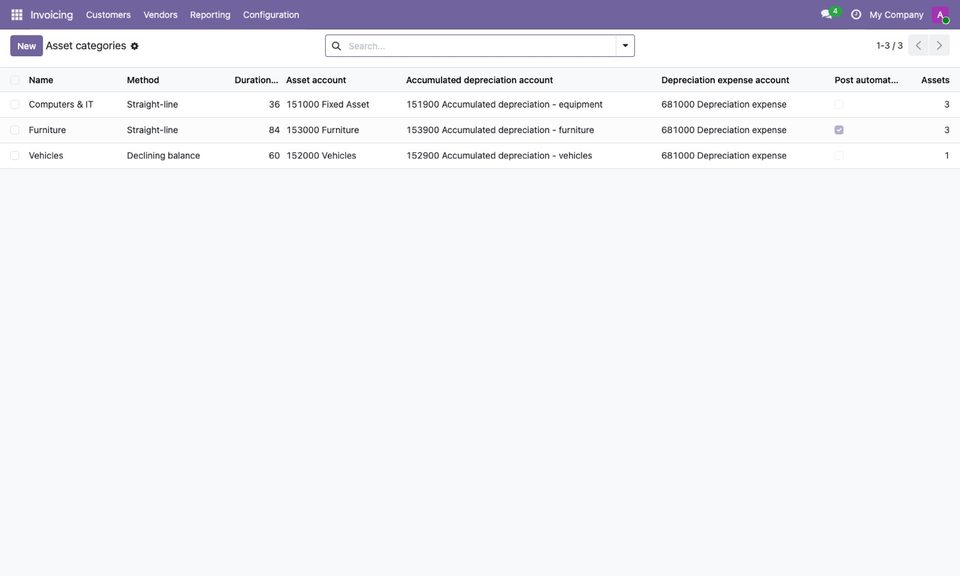Open the Configuration menu

(271, 15)
